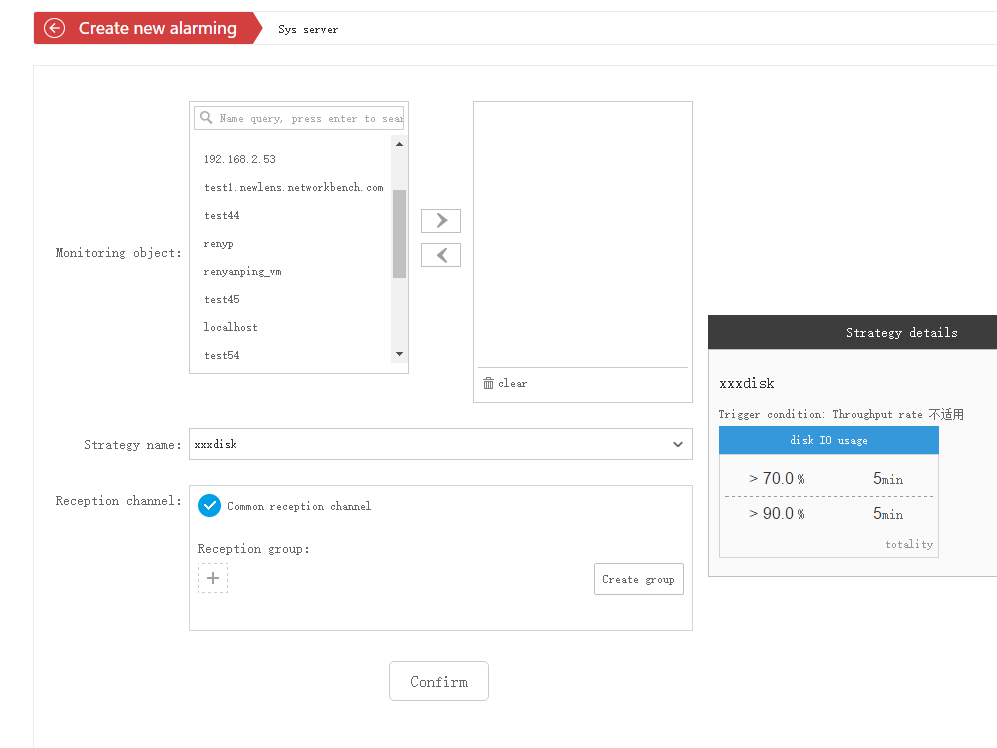Add a reception group with the plus icon
The width and height of the screenshot is (997, 748).
tap(213, 578)
